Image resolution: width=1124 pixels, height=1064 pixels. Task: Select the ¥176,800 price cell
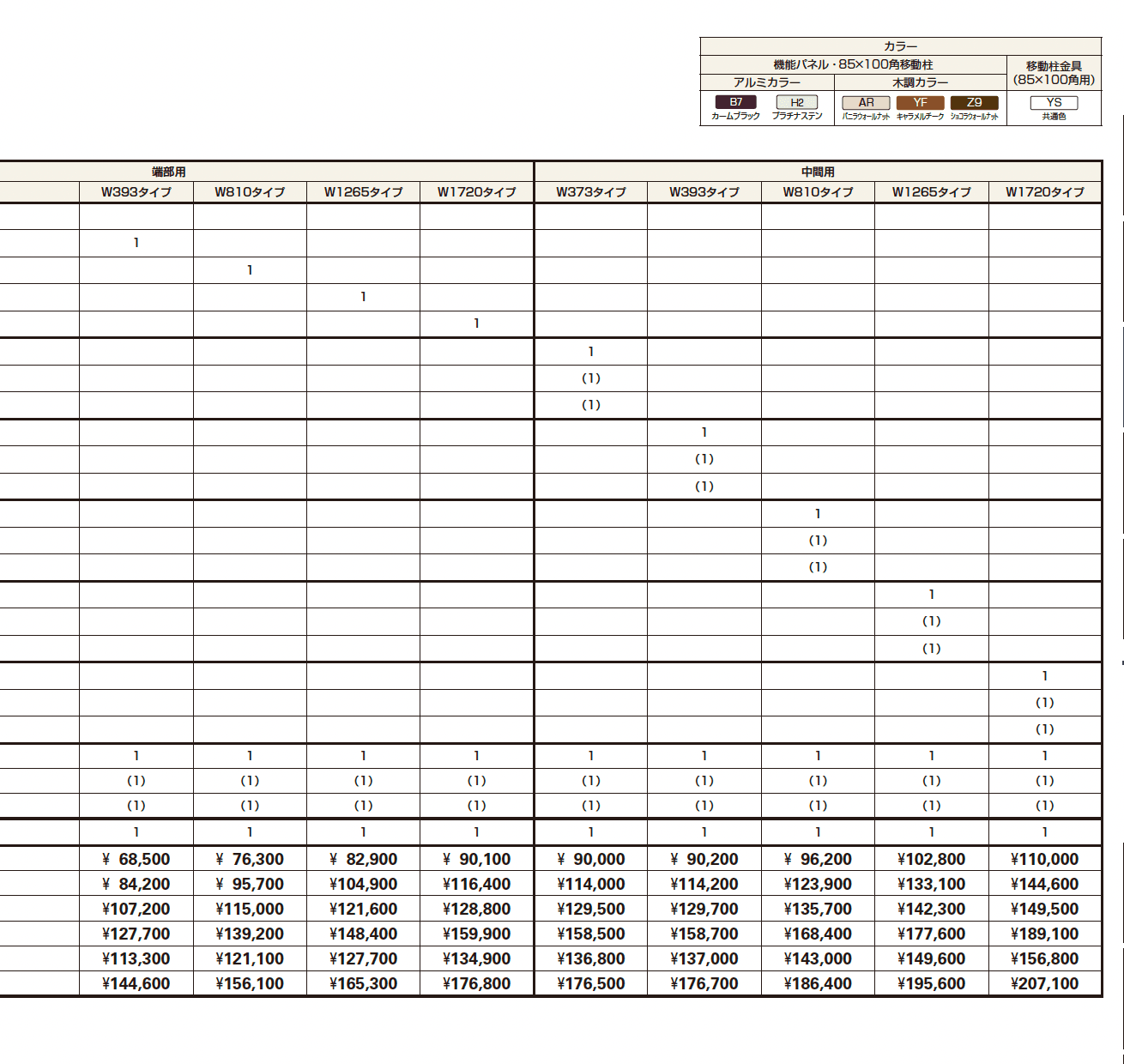pos(477,983)
